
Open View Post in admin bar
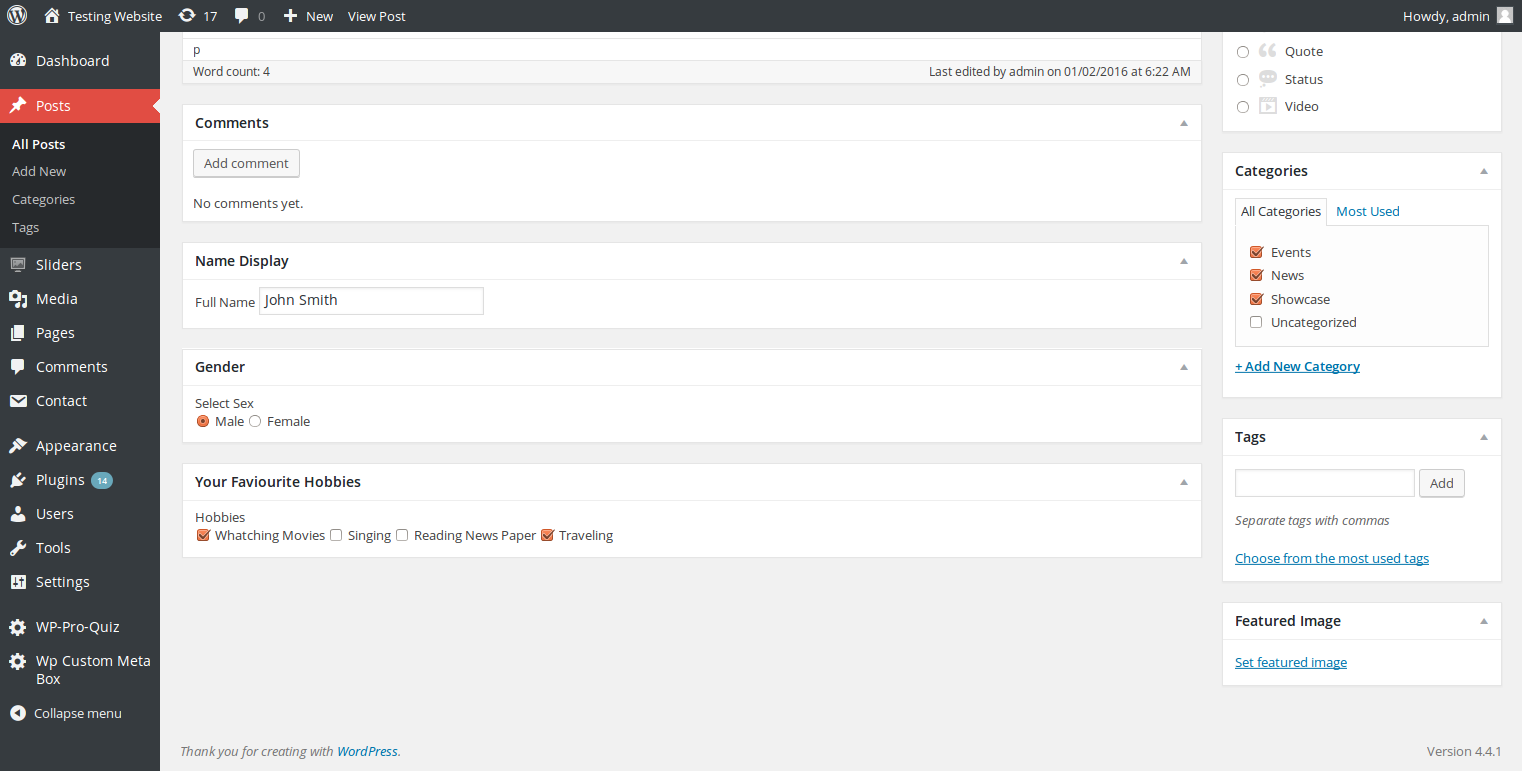[x=377, y=16]
